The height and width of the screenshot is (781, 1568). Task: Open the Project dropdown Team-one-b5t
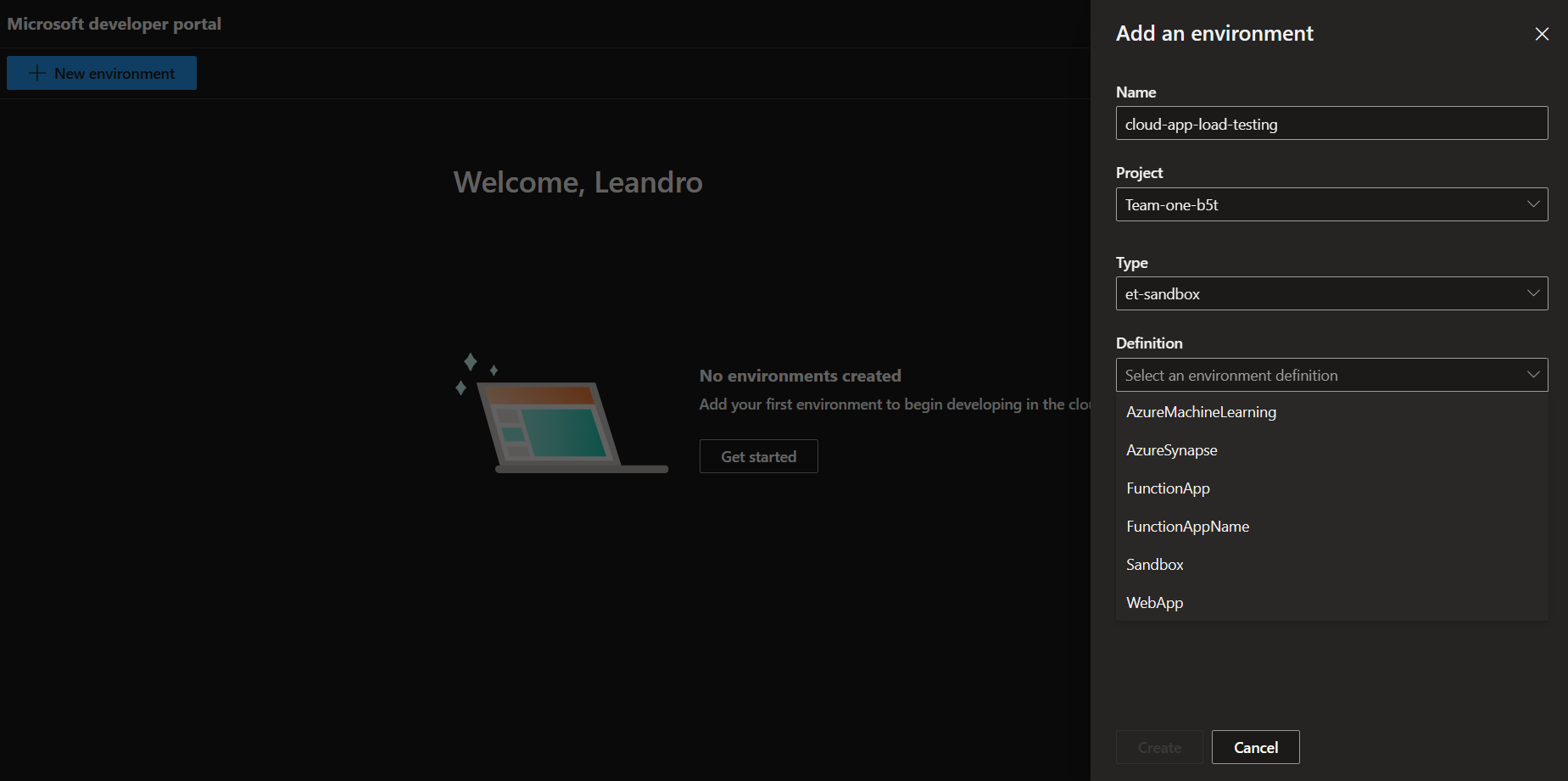pyautogui.click(x=1331, y=204)
